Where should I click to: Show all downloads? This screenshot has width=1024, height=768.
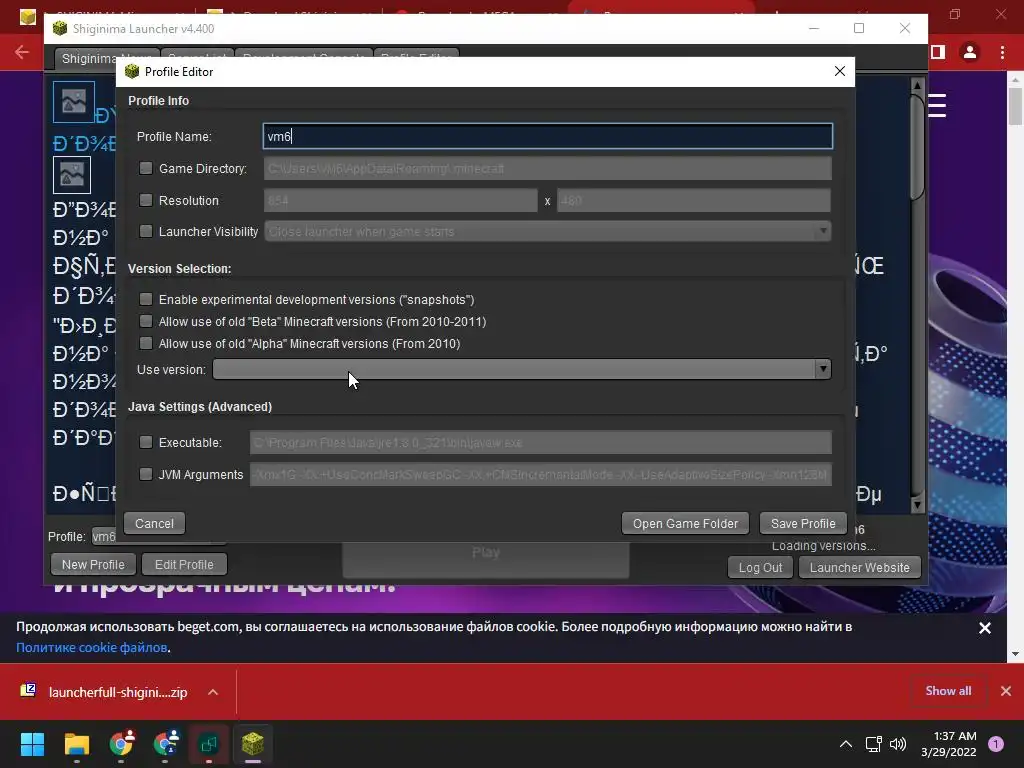point(948,690)
